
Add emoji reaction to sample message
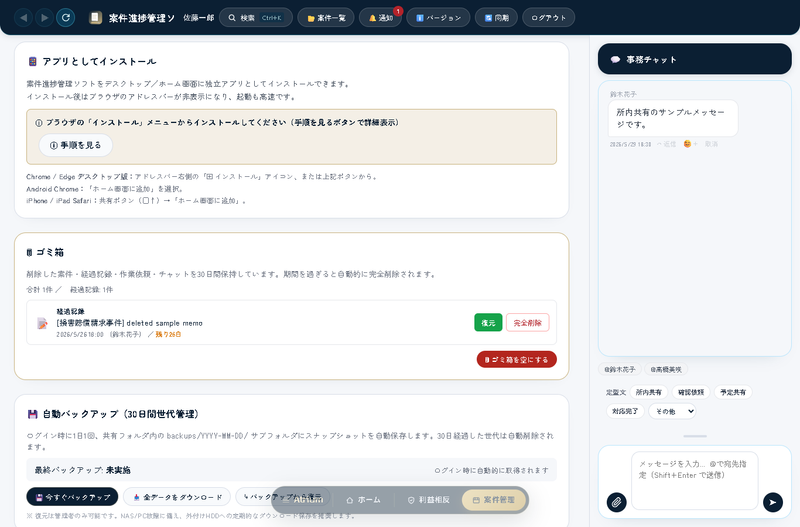tap(690, 144)
